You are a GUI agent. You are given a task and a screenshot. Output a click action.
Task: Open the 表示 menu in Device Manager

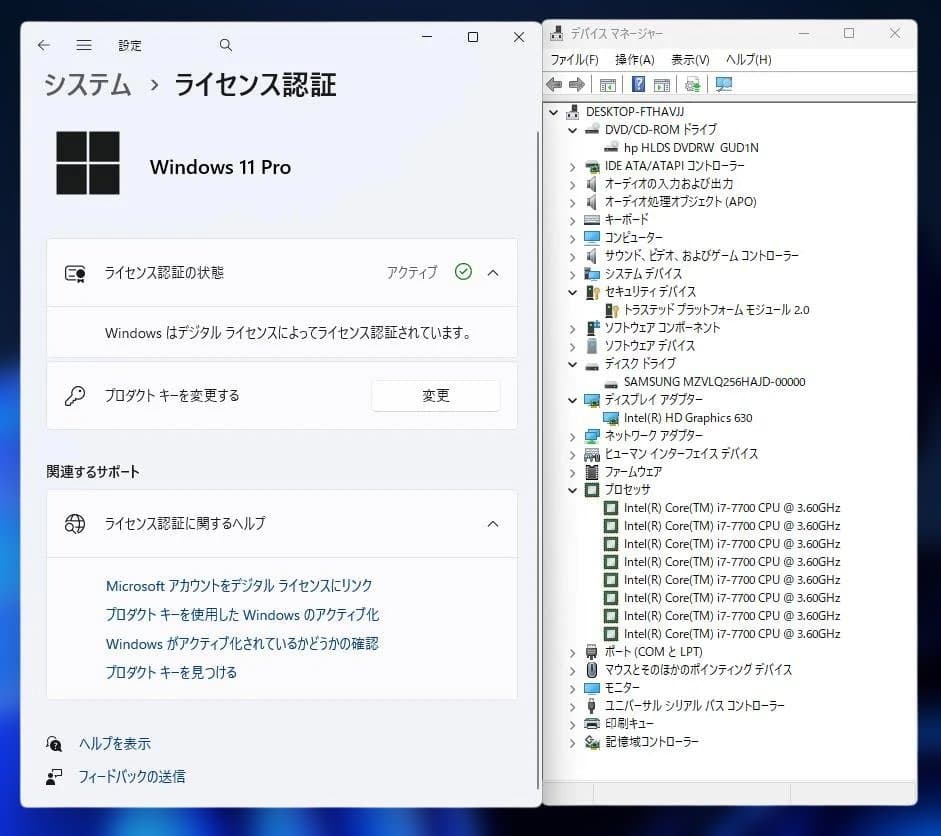(x=689, y=59)
